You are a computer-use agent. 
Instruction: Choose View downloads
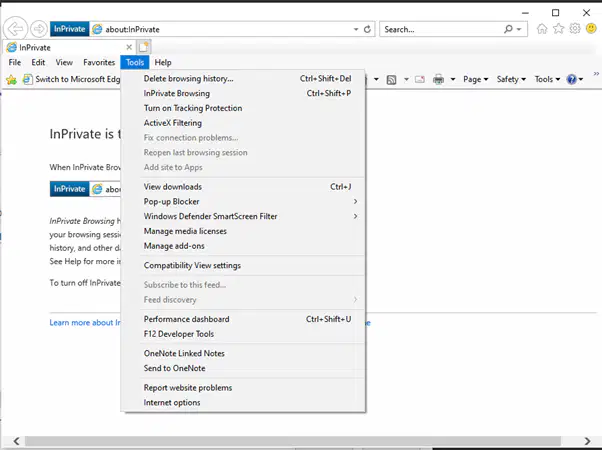click(243, 187)
